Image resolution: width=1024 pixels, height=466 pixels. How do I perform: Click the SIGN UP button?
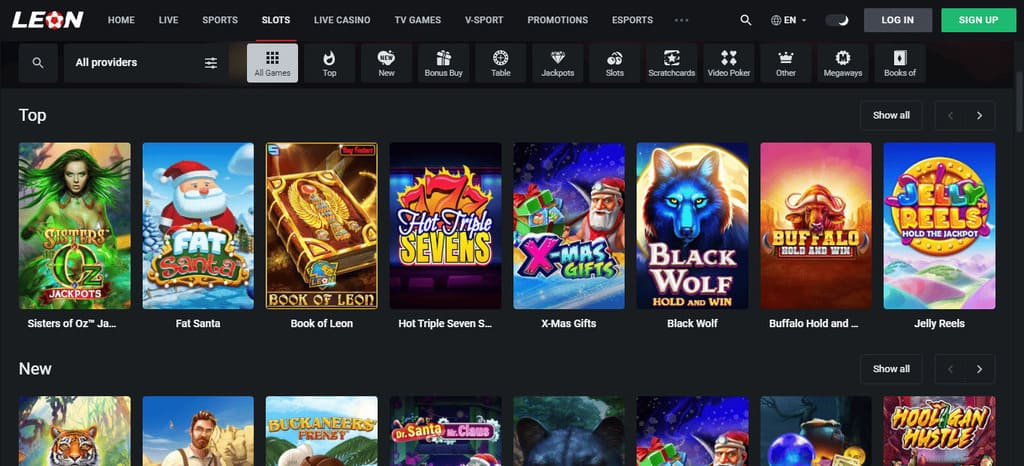tap(978, 20)
